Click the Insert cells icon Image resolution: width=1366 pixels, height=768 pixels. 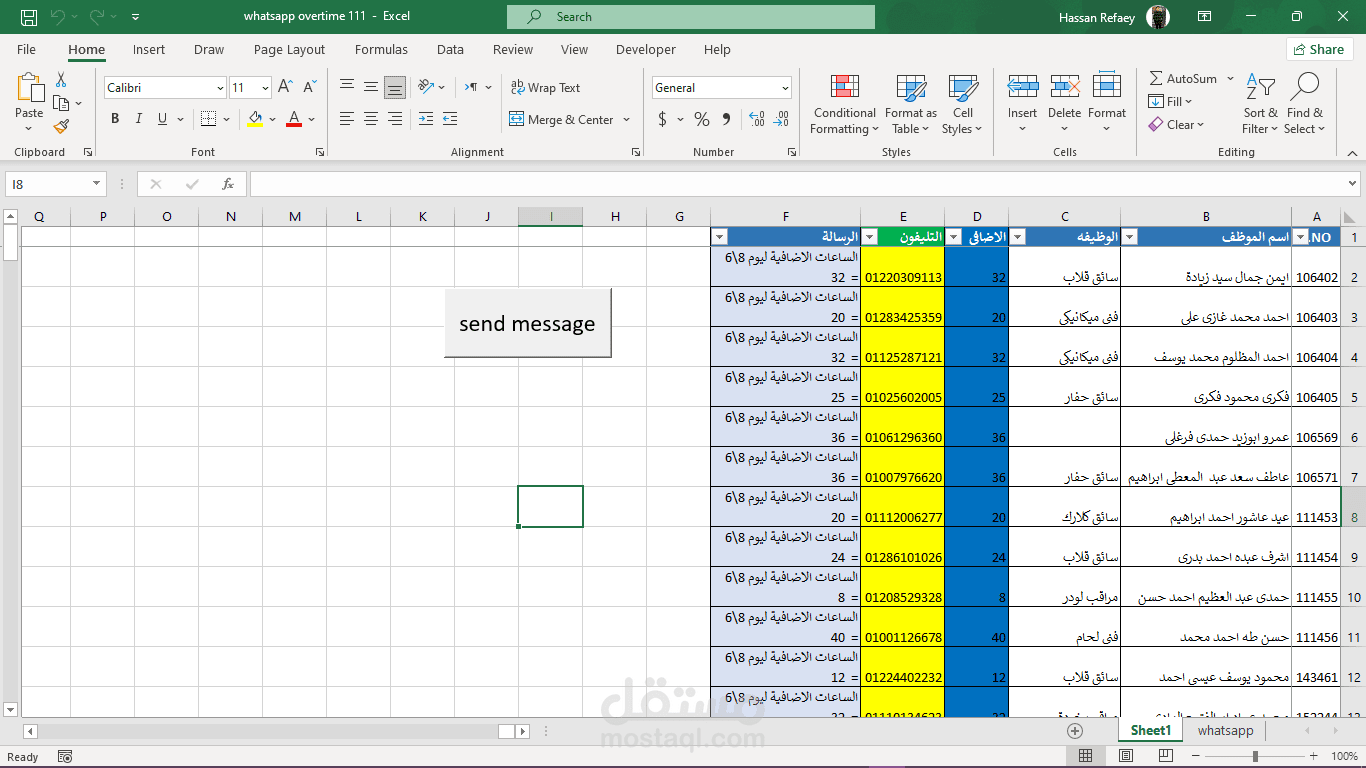pos(1022,86)
